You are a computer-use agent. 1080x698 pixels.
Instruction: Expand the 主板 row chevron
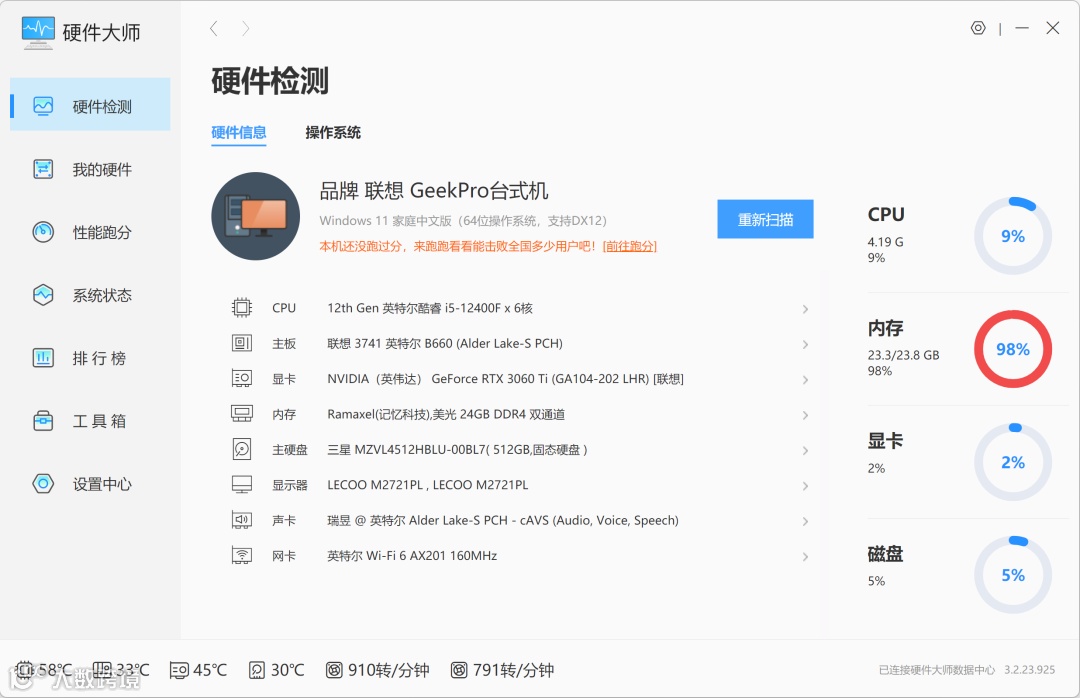pyautogui.click(x=805, y=344)
